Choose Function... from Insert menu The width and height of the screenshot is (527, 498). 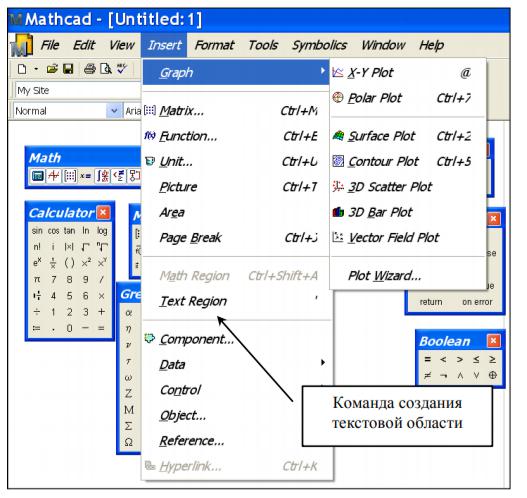tap(236, 136)
